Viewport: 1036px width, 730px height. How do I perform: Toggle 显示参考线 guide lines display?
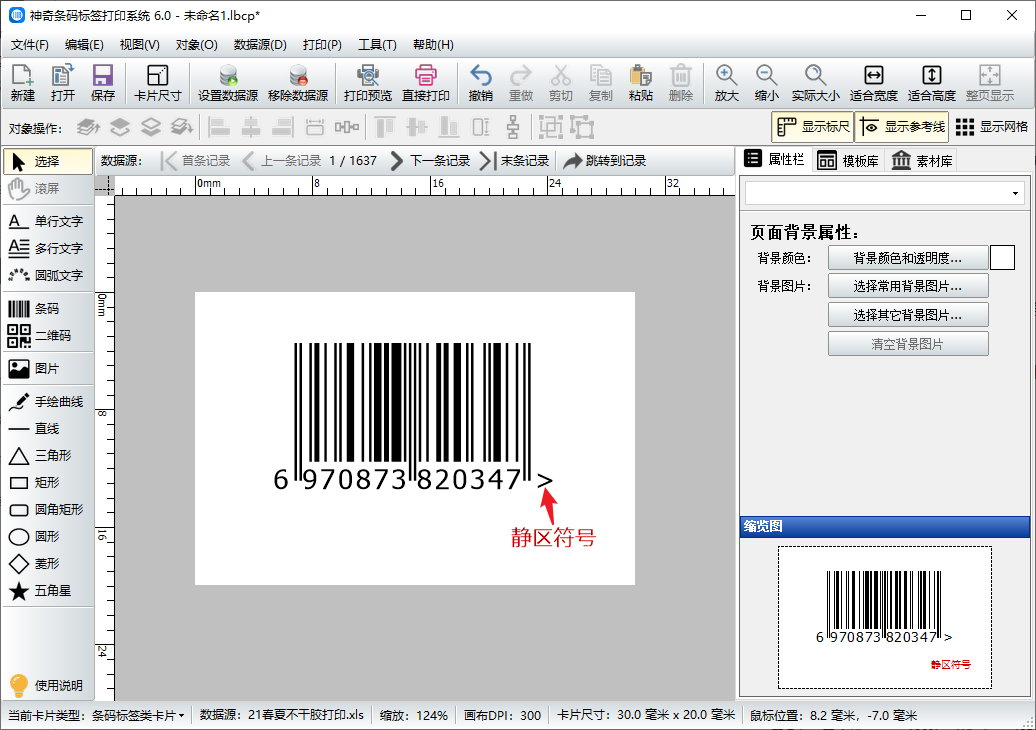point(901,127)
